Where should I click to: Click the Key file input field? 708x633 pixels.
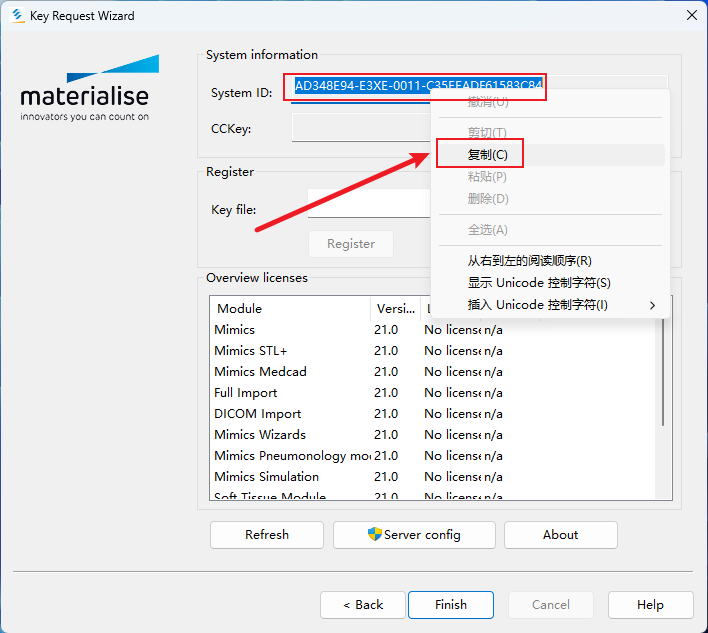369,203
